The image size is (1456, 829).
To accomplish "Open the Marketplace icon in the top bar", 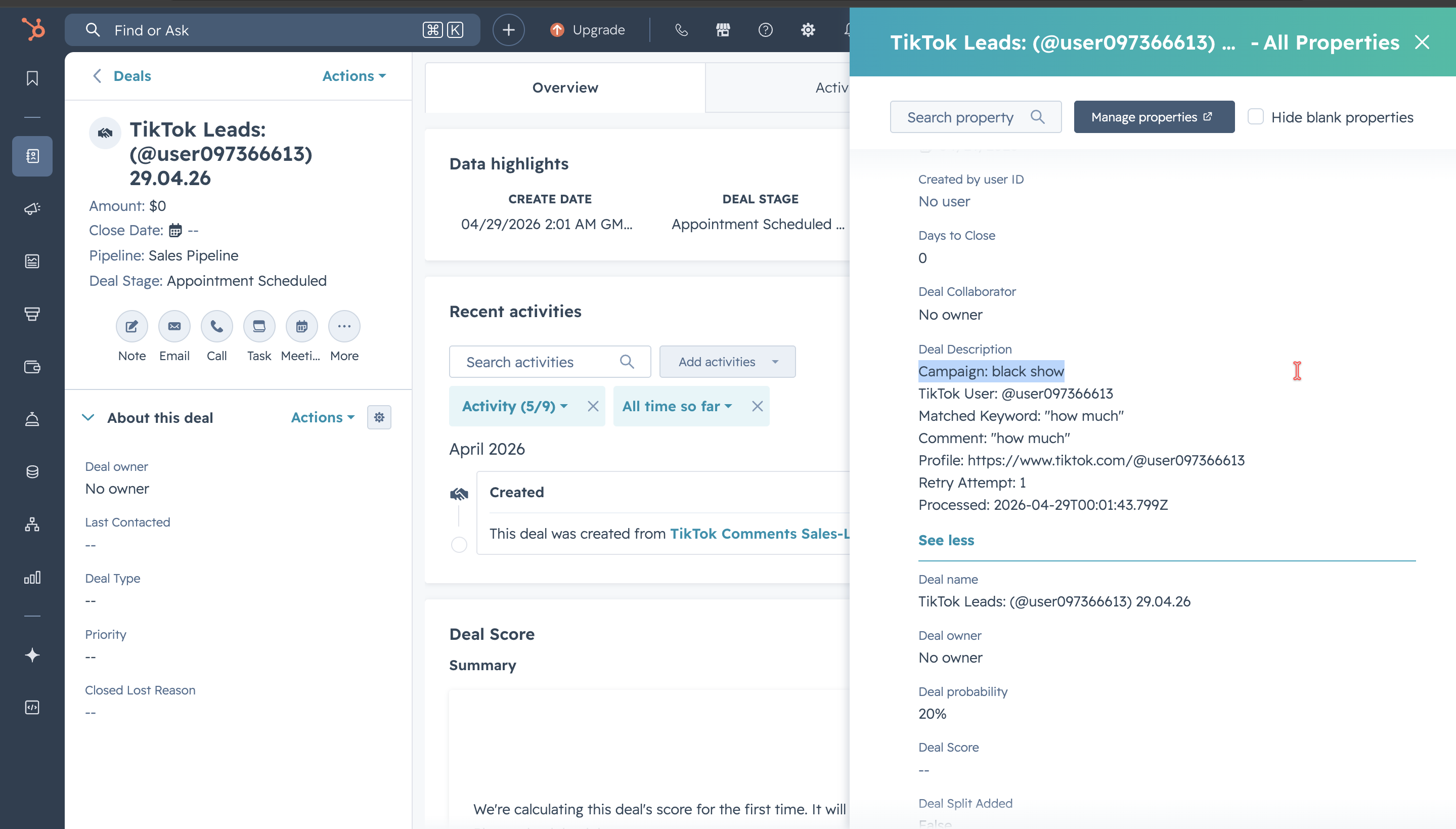I will [723, 30].
